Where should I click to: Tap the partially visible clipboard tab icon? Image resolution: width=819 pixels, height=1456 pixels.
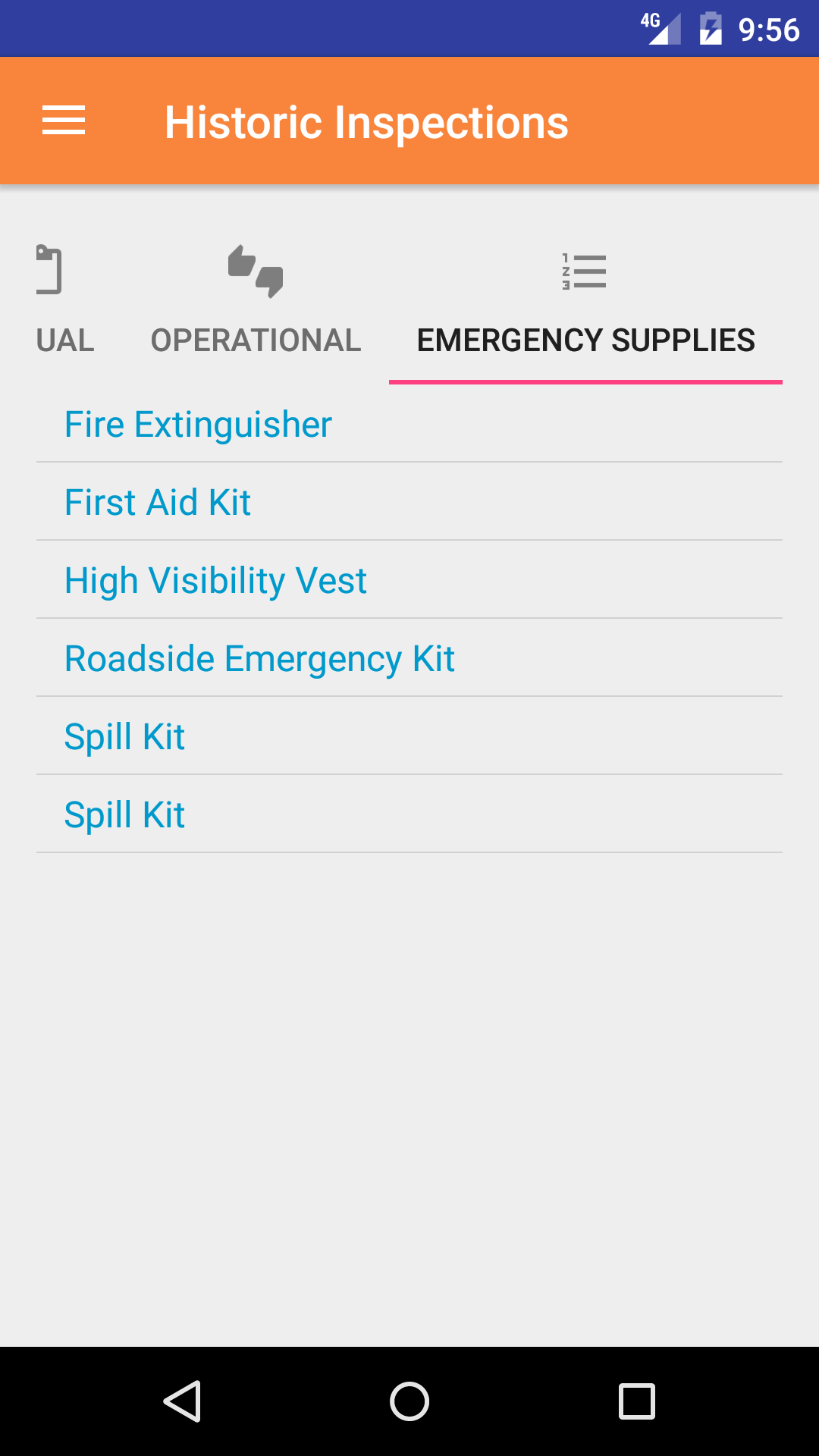click(49, 270)
